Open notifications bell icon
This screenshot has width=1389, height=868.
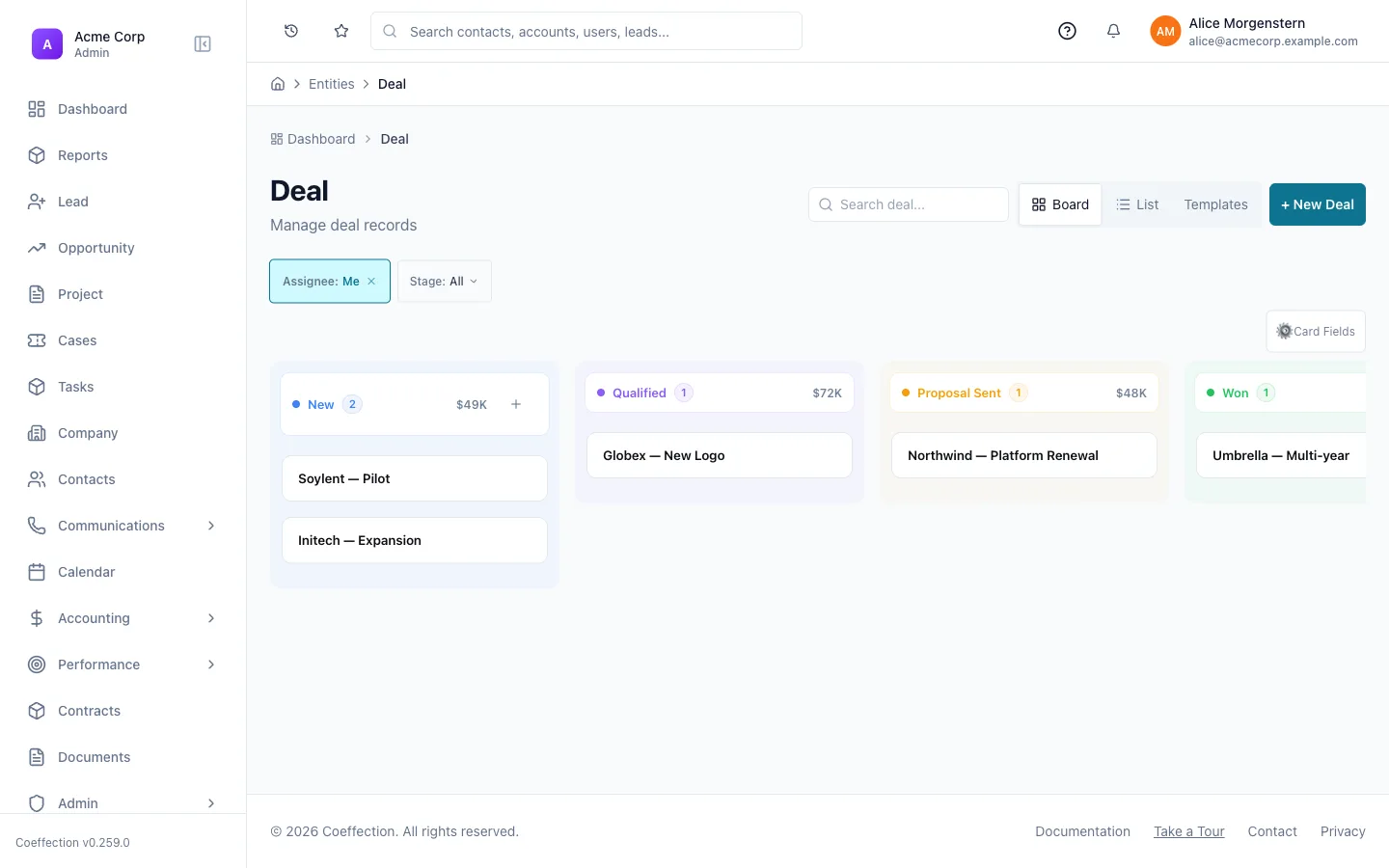1113,31
